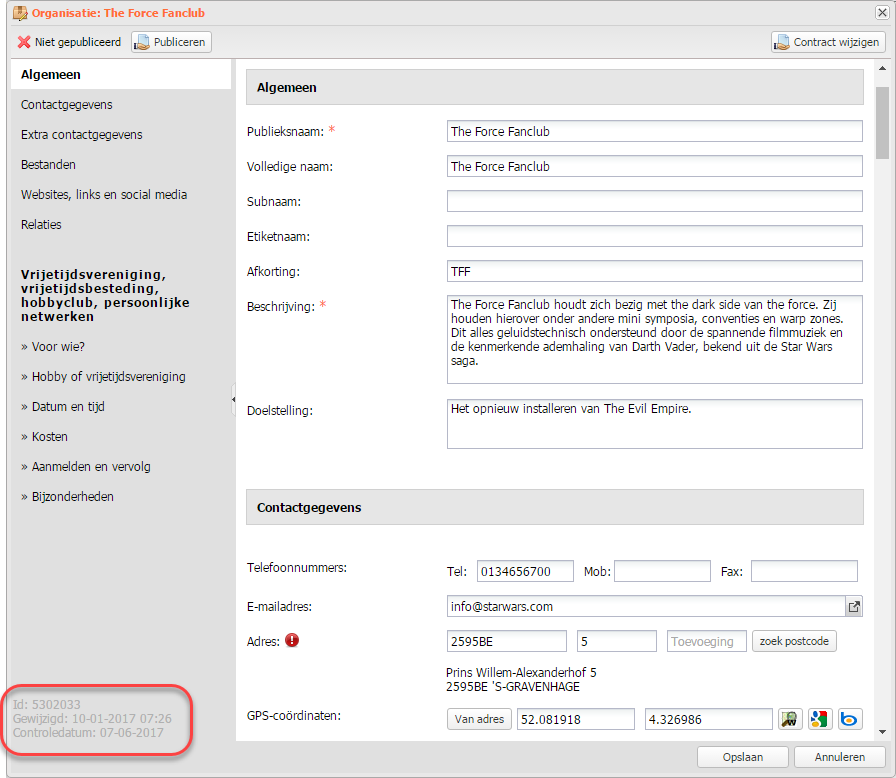Click the empty Subnaam field

coord(654,201)
